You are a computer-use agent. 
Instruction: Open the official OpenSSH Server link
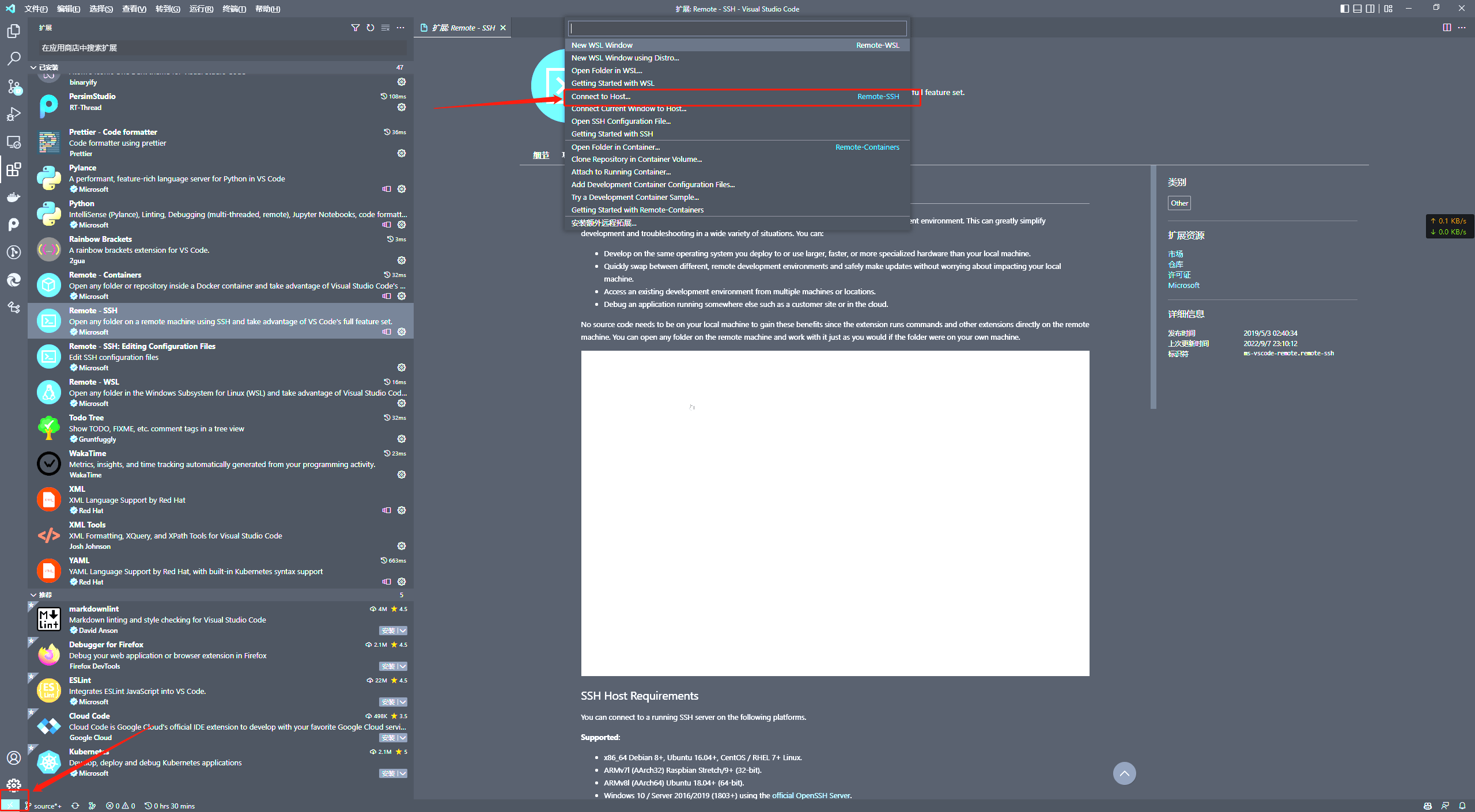click(x=811, y=795)
